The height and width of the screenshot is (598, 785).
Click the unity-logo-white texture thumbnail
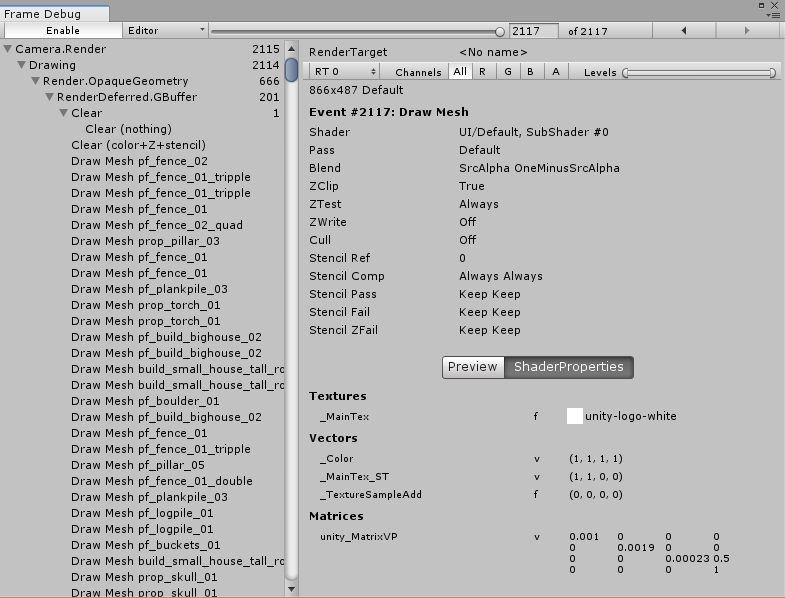click(x=574, y=416)
